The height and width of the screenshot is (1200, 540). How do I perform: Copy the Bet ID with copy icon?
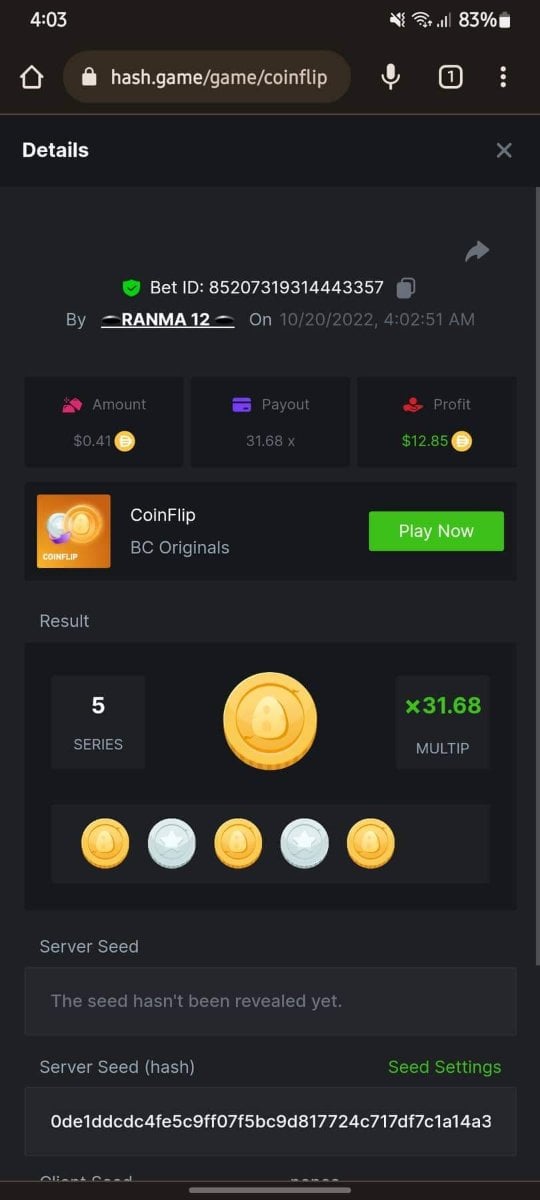pos(406,288)
